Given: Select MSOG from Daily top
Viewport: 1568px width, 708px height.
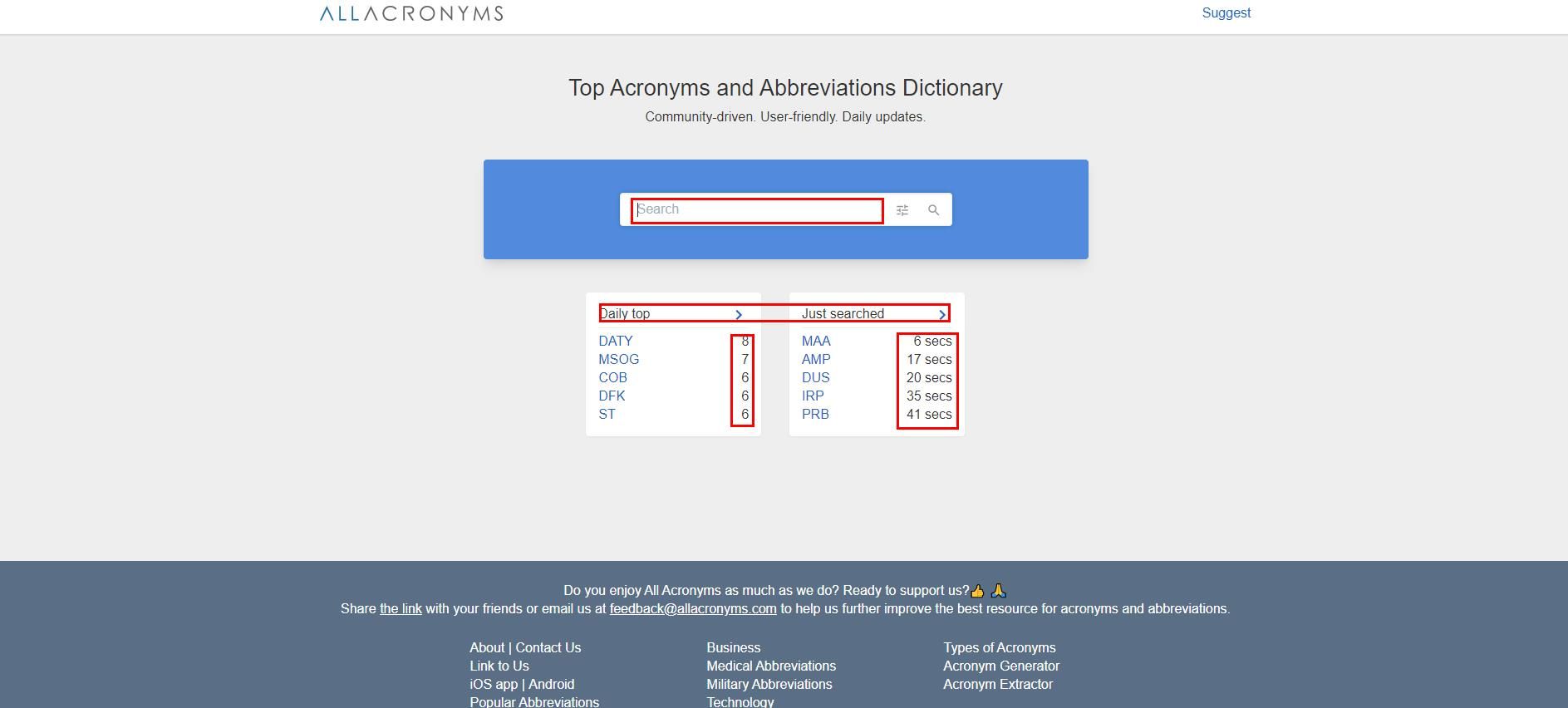Looking at the screenshot, I should pos(618,360).
